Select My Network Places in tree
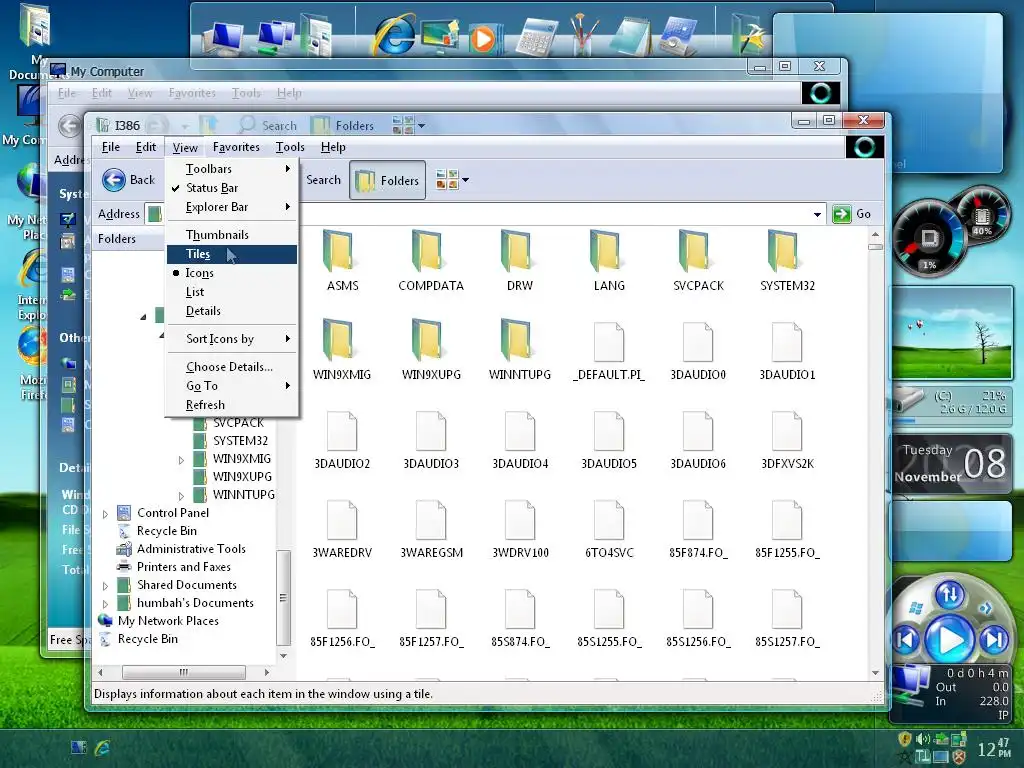Image resolution: width=1024 pixels, height=768 pixels. 168,621
